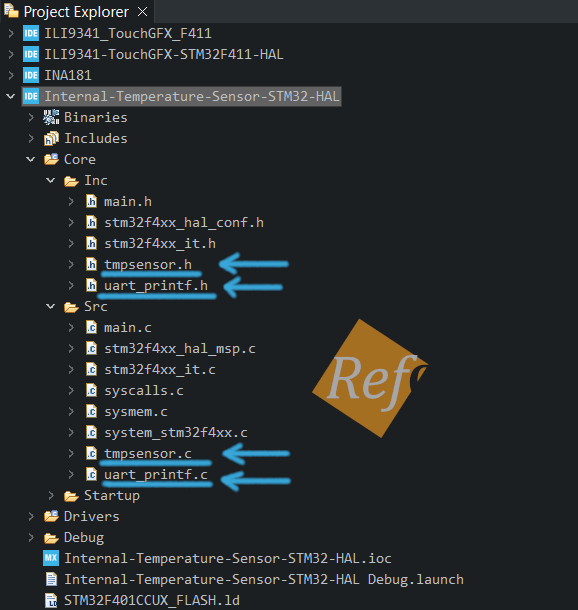578x610 pixels.
Task: Click the C file icon next to main.c
Action: point(91,328)
